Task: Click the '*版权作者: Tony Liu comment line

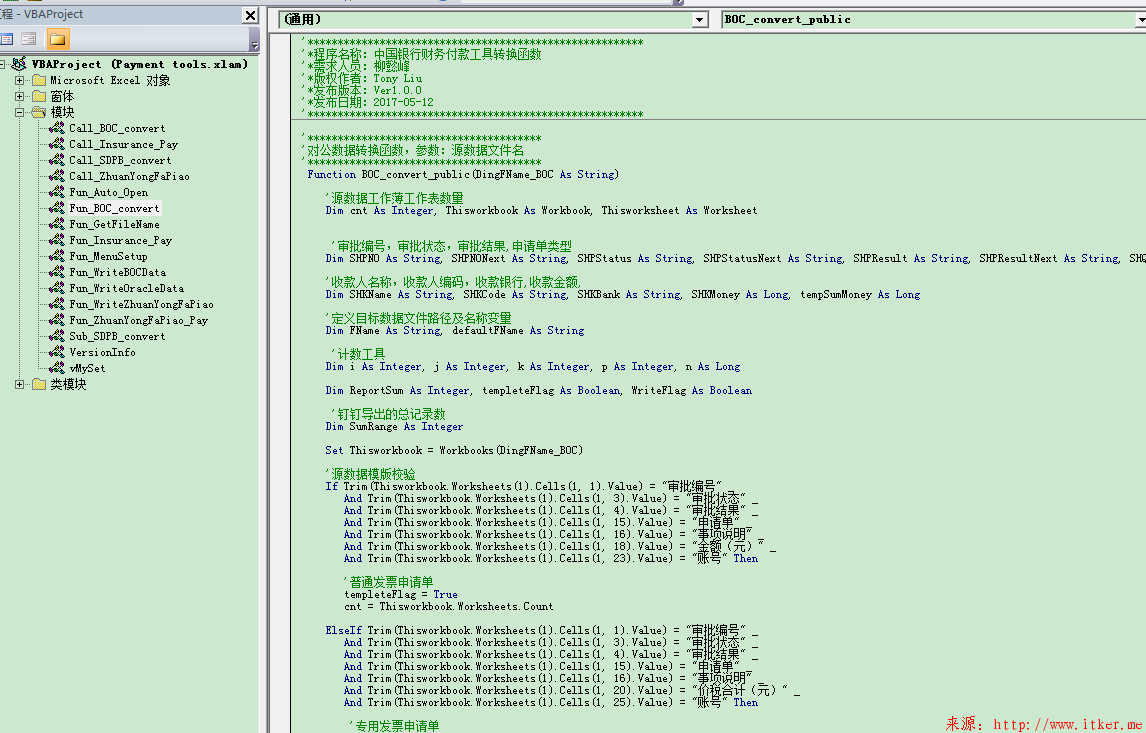Action: (x=362, y=78)
